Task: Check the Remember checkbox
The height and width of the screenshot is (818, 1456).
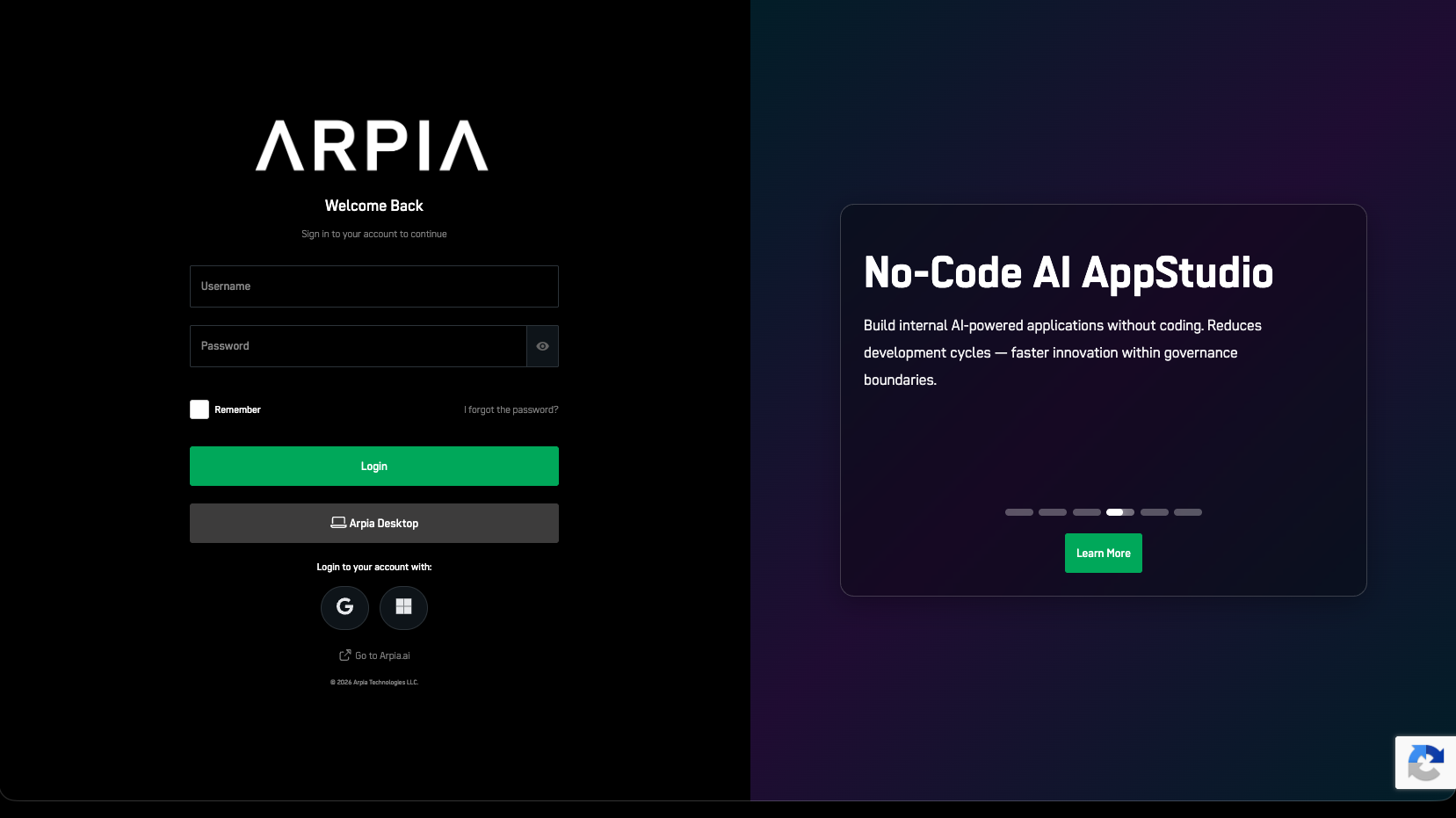Action: click(x=199, y=409)
